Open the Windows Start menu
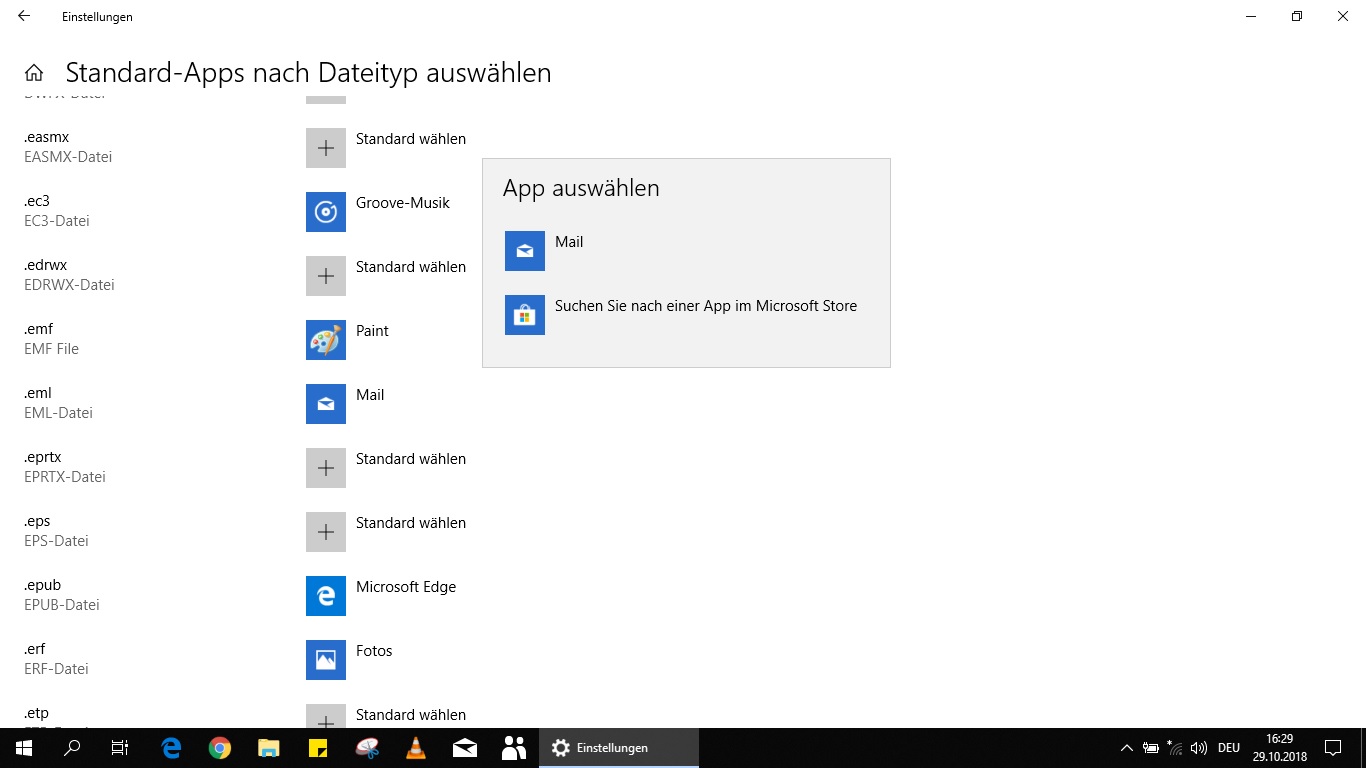 [x=24, y=748]
